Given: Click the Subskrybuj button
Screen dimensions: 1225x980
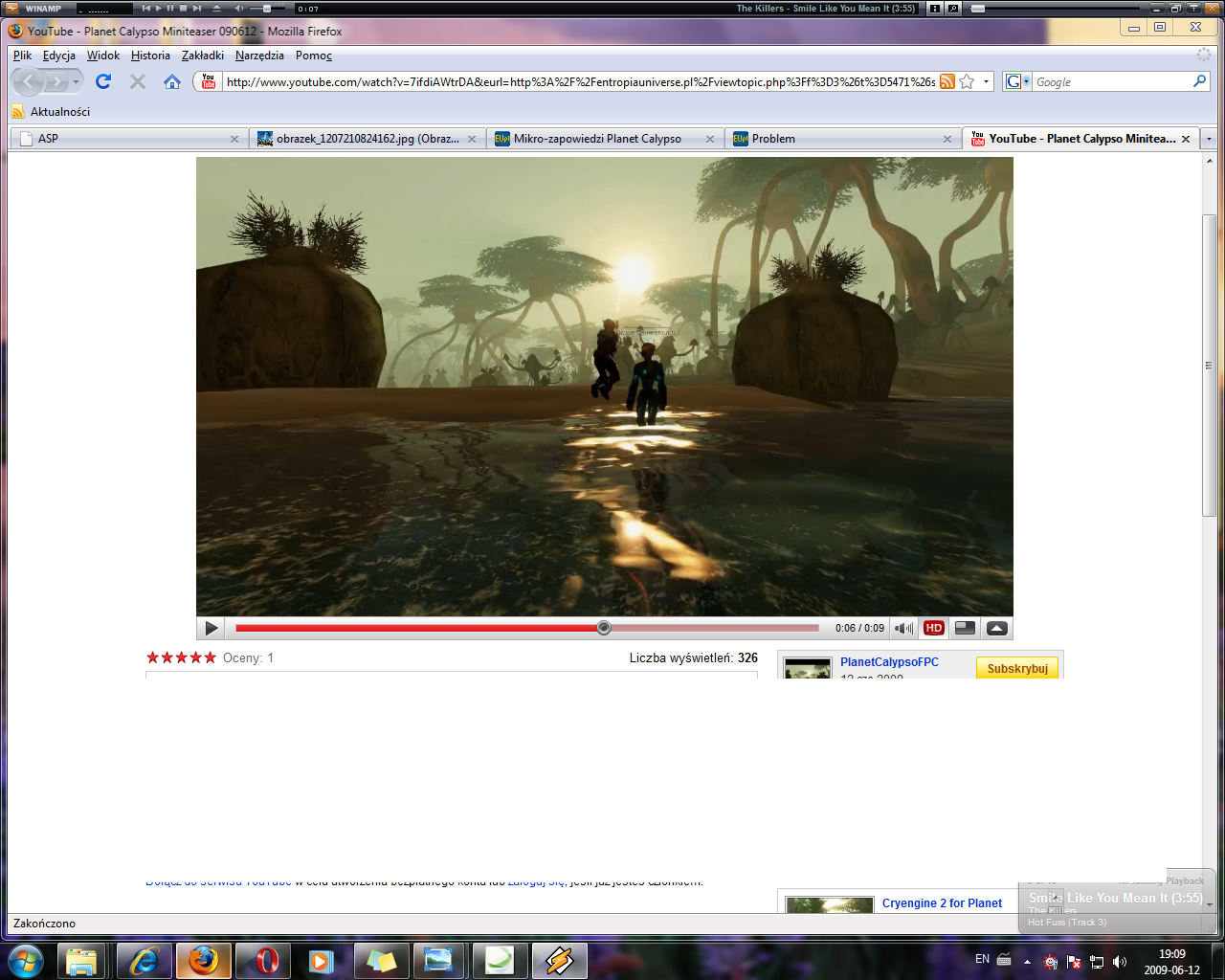Looking at the screenshot, I should (1016, 668).
